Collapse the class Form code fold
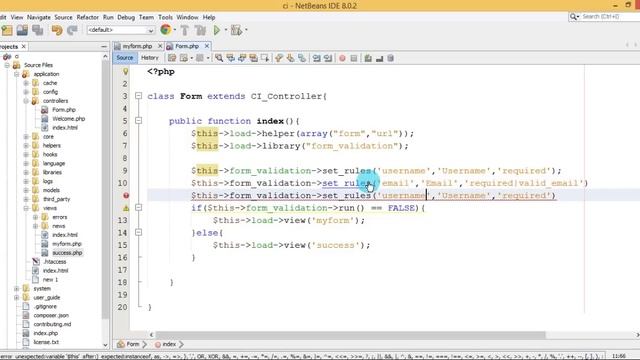 coord(138,96)
